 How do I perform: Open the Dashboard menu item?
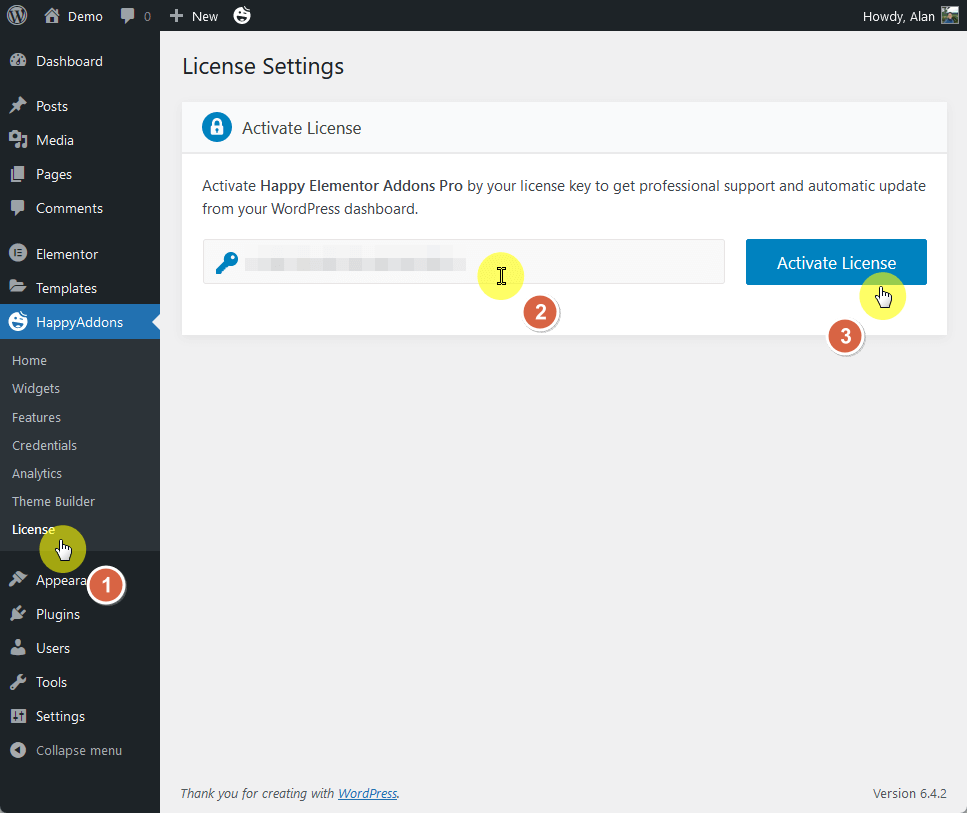(x=69, y=61)
